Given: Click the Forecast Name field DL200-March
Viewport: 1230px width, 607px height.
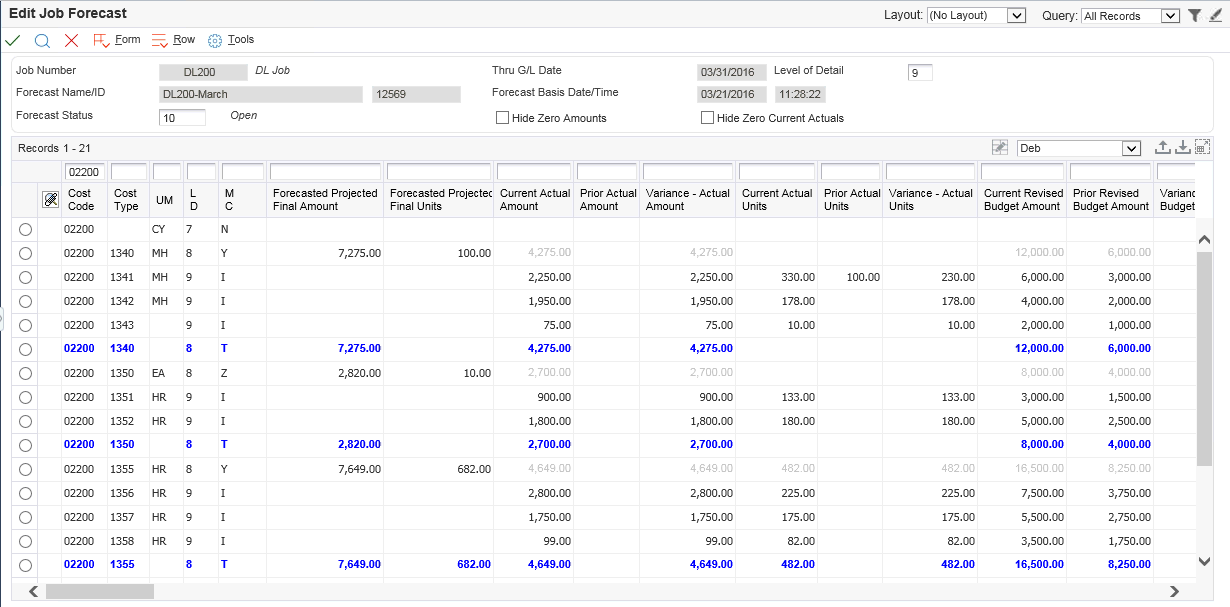Looking at the screenshot, I should point(261,95).
